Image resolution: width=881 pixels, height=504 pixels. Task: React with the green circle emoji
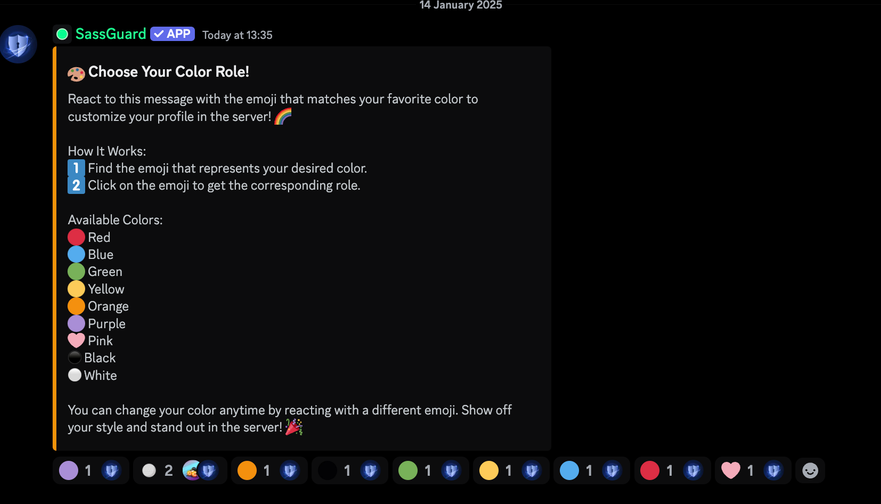pyautogui.click(x=430, y=470)
